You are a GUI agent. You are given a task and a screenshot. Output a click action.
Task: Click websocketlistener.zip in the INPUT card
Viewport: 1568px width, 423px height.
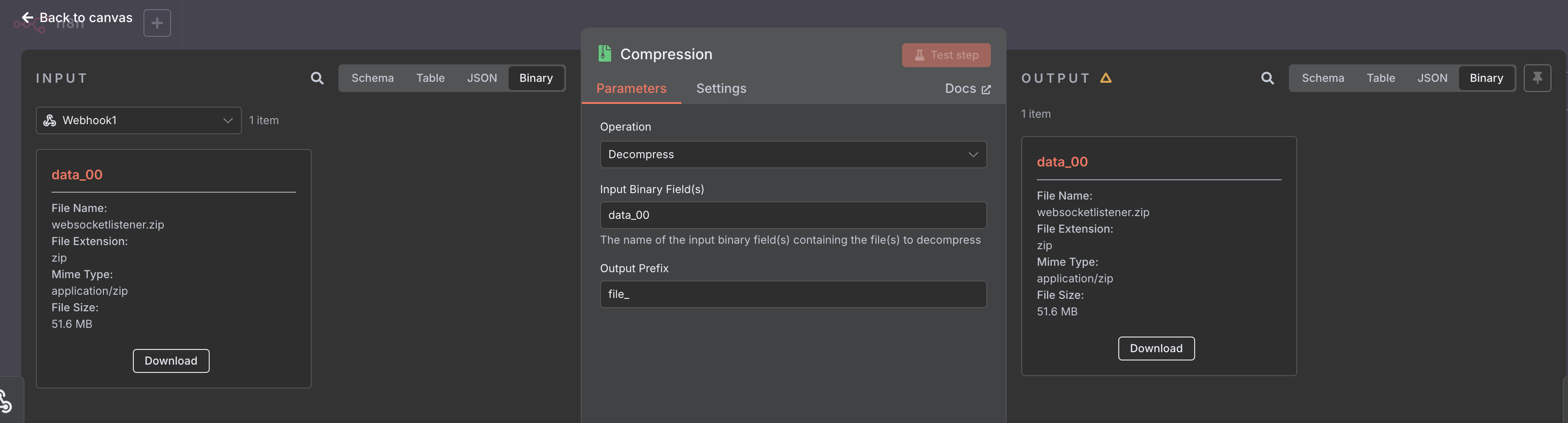point(108,224)
